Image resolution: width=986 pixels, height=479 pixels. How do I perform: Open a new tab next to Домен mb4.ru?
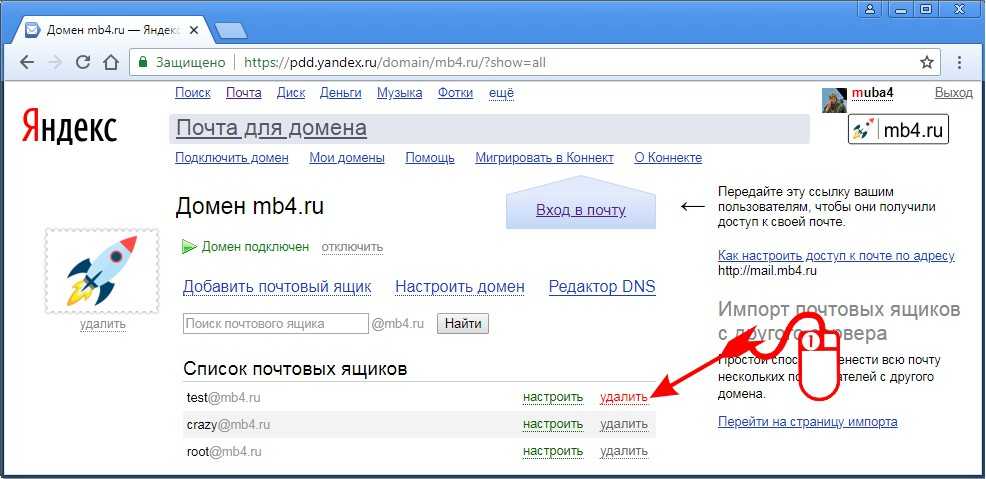point(231,30)
